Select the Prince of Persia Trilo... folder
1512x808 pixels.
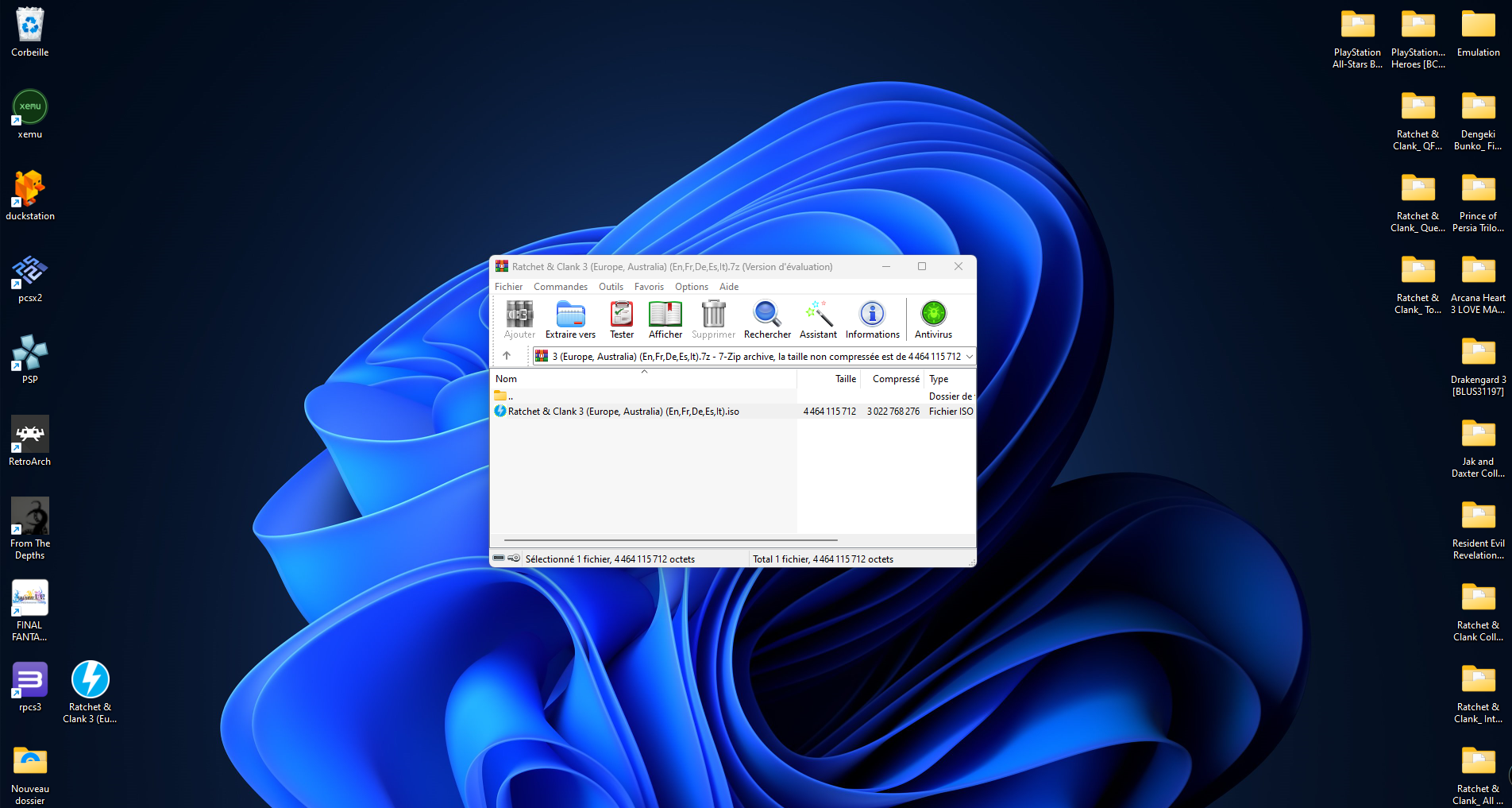[1478, 202]
